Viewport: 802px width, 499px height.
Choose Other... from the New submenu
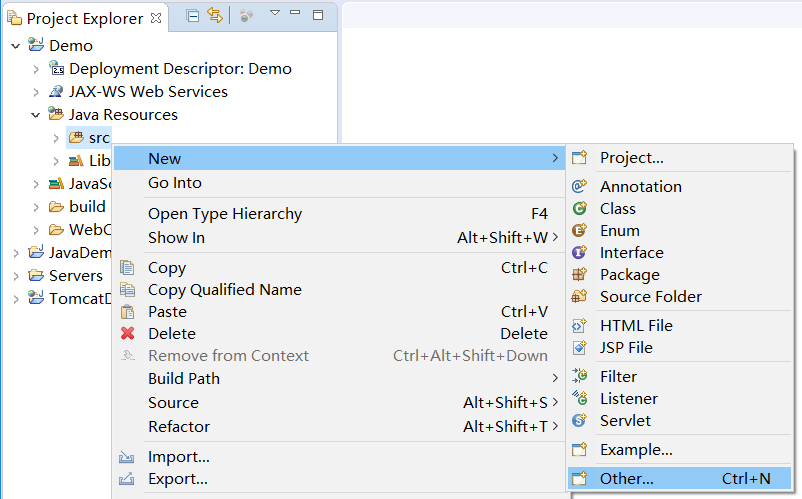pos(627,479)
